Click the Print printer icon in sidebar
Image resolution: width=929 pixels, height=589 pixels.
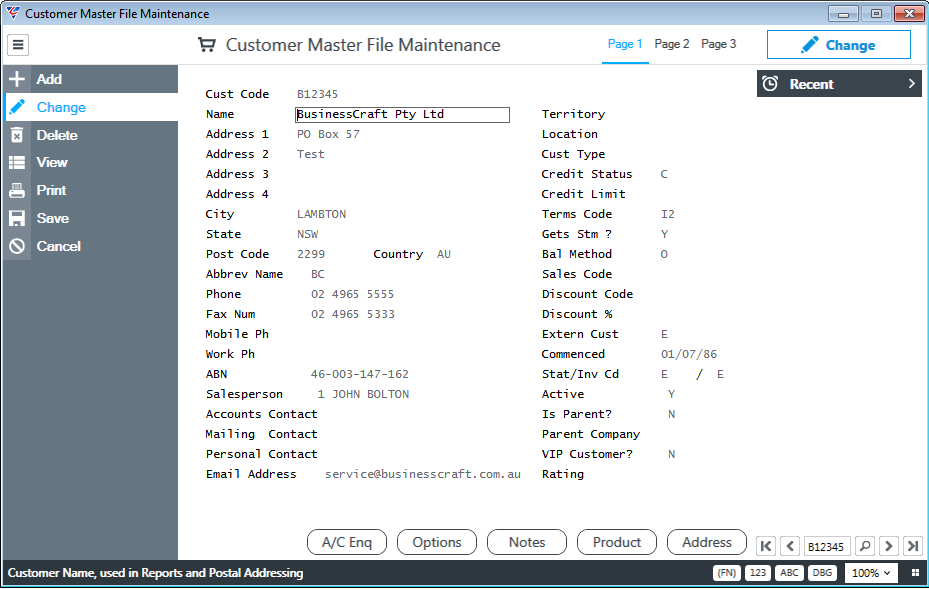tap(17, 190)
